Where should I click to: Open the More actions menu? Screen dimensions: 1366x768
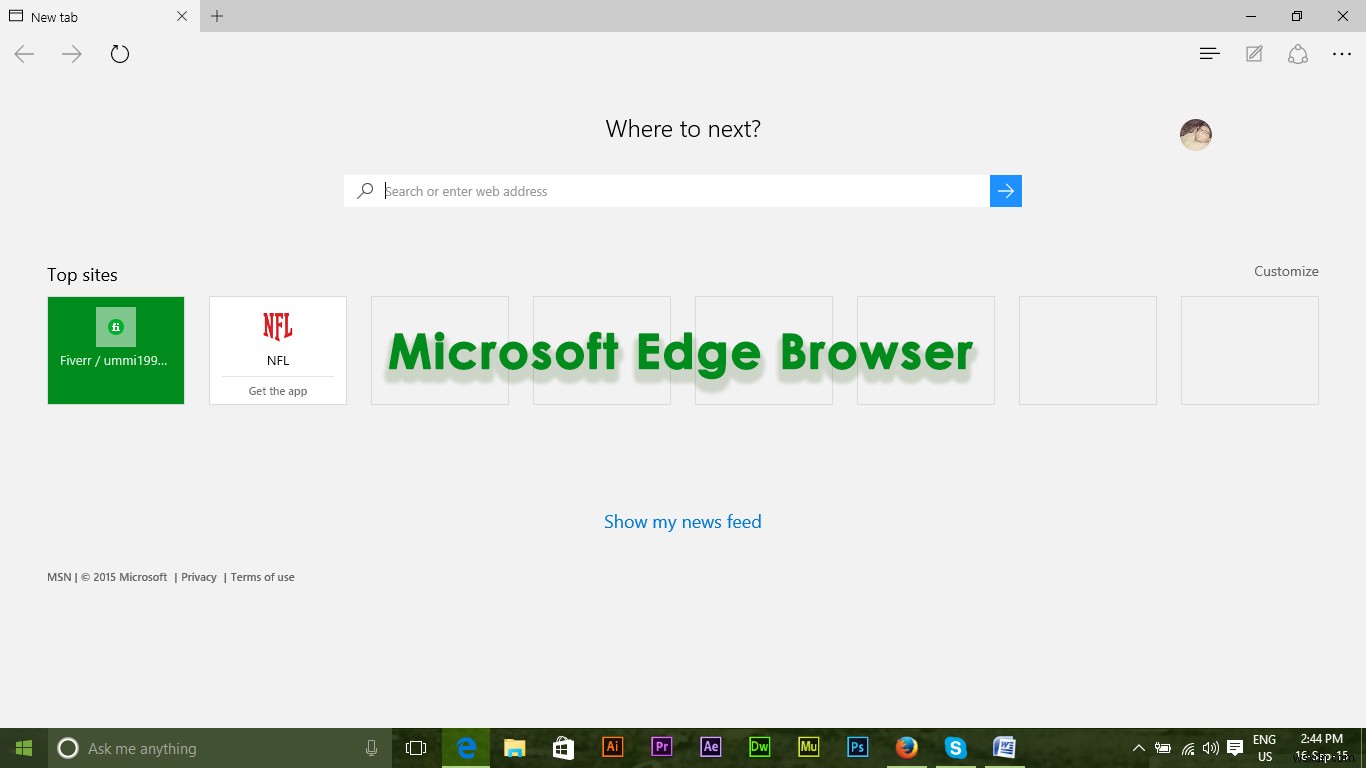pos(1341,53)
